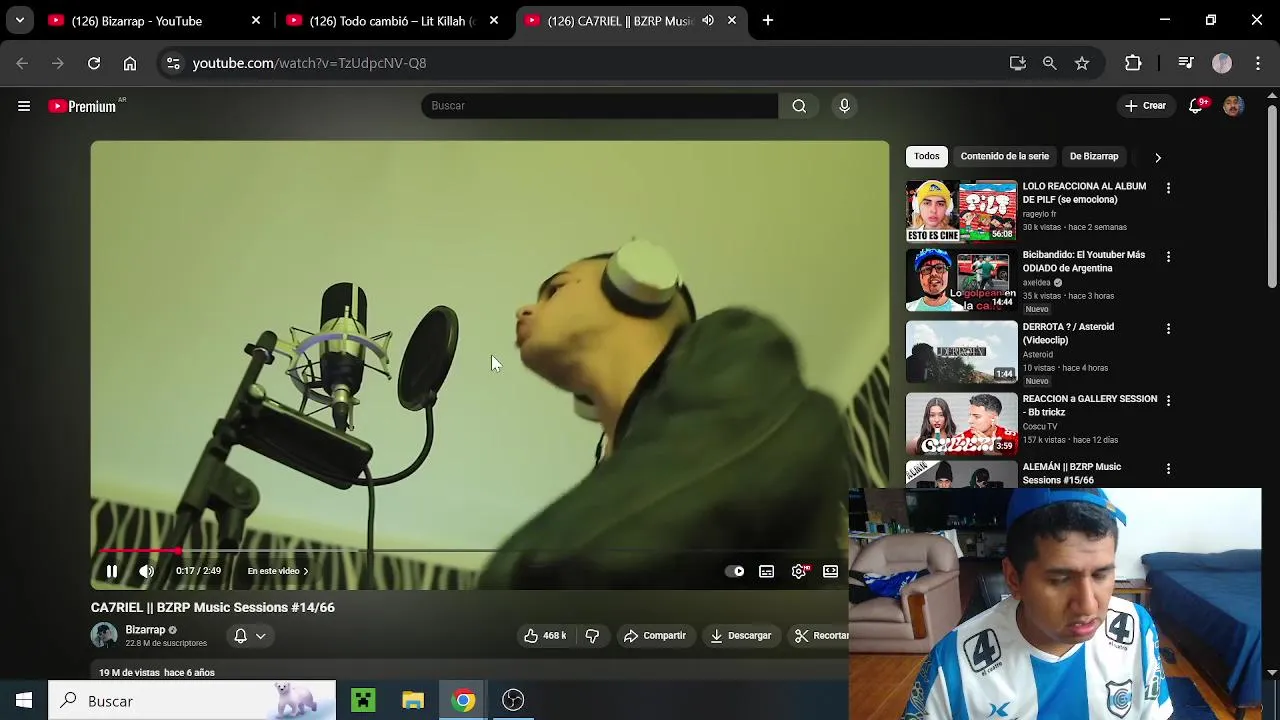
Task: Open Chrome tab search dropdown
Action: pos(19,20)
